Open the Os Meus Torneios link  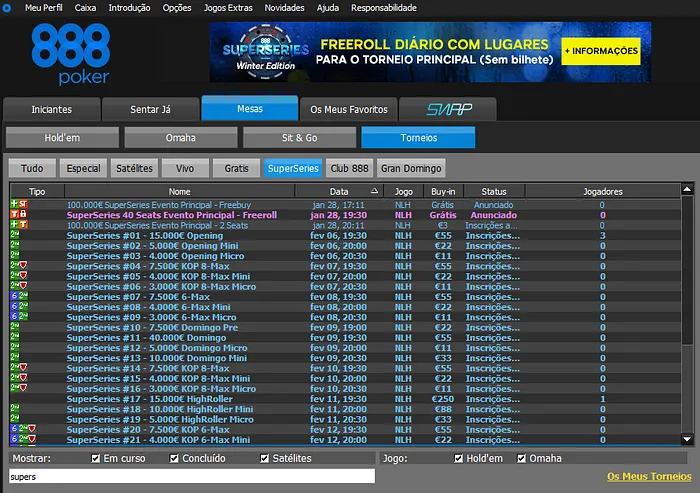tap(649, 476)
